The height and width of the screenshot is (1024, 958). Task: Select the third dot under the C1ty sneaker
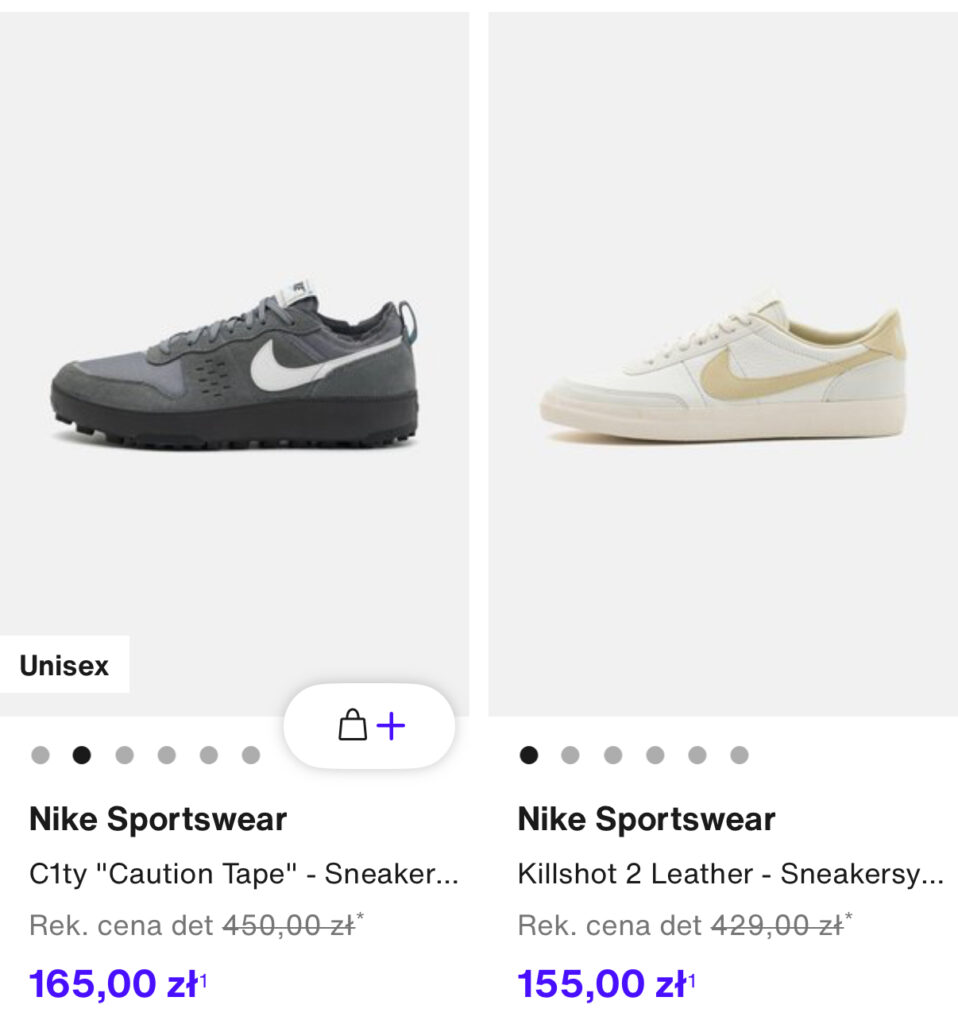tap(124, 755)
